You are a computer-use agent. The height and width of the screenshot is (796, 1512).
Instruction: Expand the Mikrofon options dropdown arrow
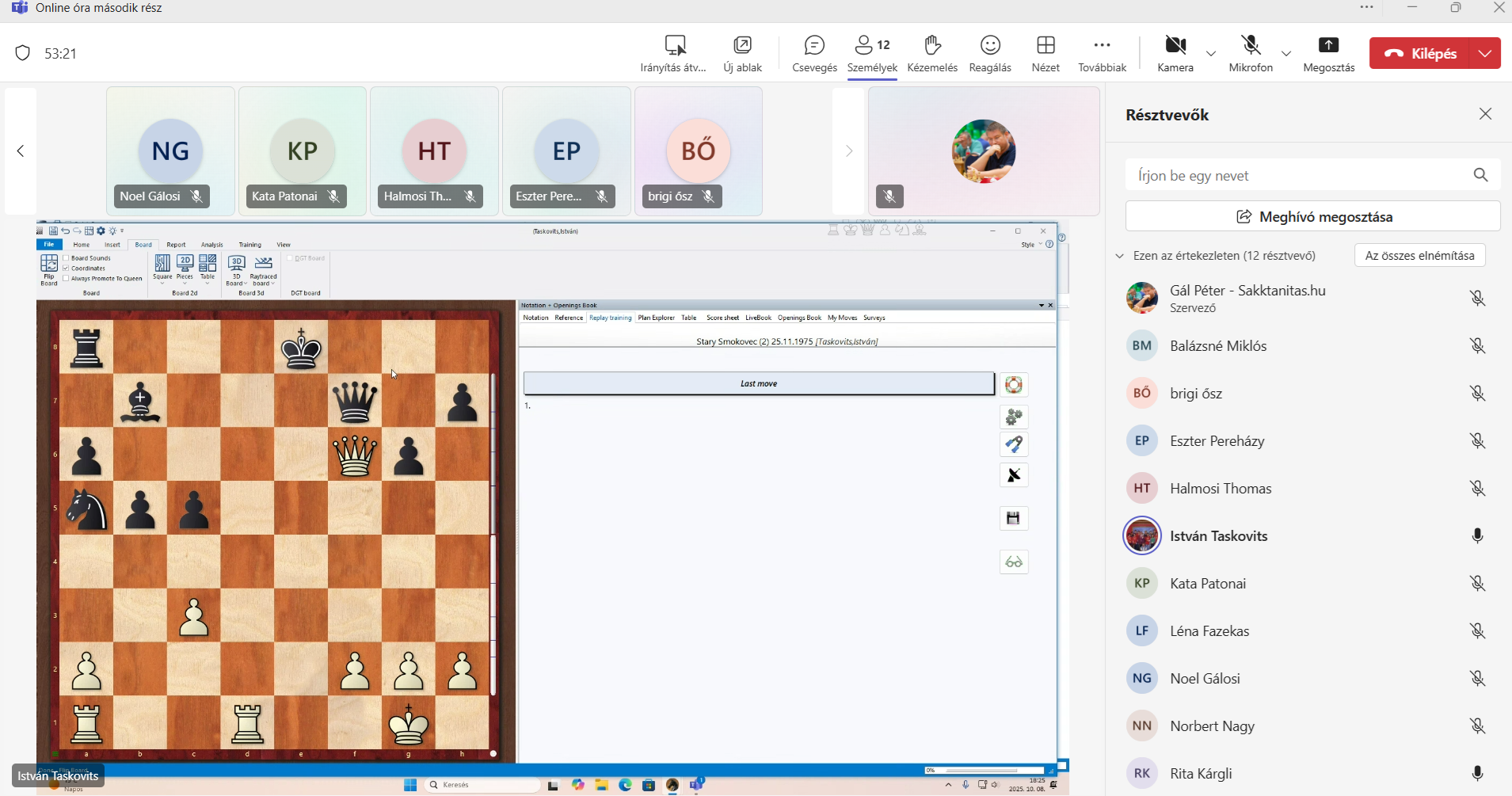[x=1286, y=54]
